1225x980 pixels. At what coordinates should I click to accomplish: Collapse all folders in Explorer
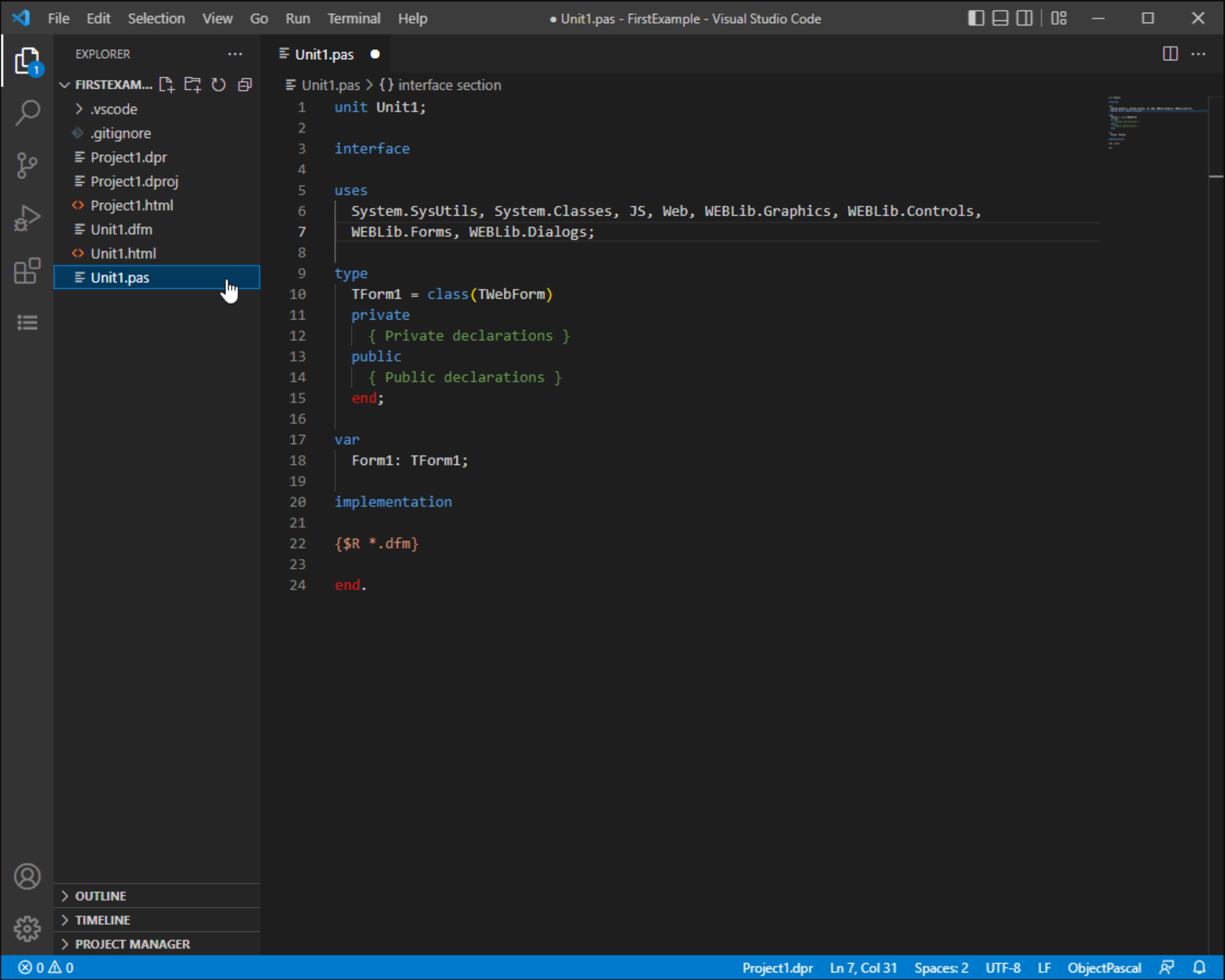point(245,85)
